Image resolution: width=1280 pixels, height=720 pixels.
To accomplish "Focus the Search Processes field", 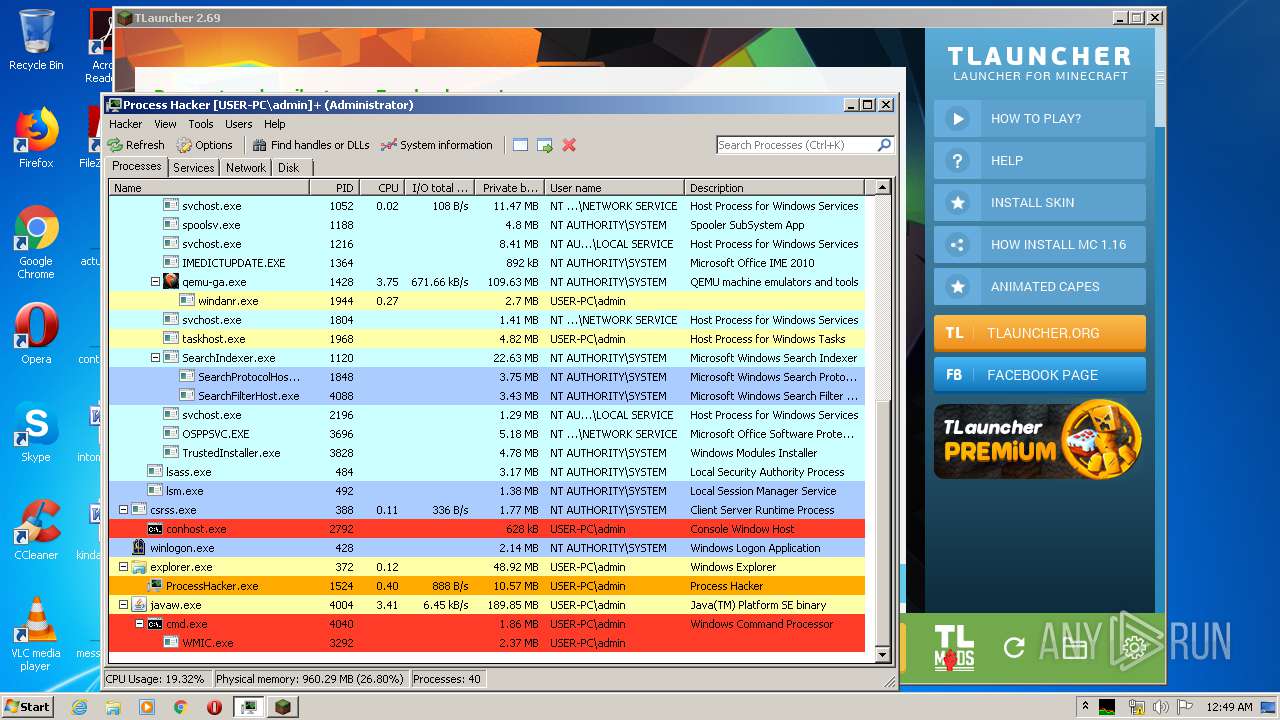I will (796, 145).
